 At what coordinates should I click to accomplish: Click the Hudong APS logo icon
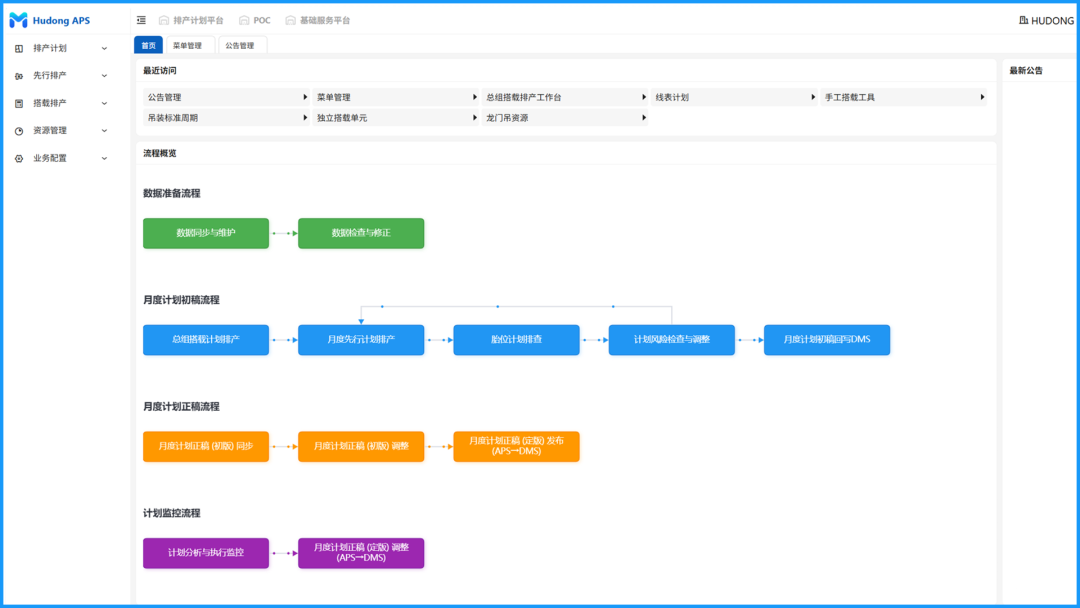click(18, 20)
